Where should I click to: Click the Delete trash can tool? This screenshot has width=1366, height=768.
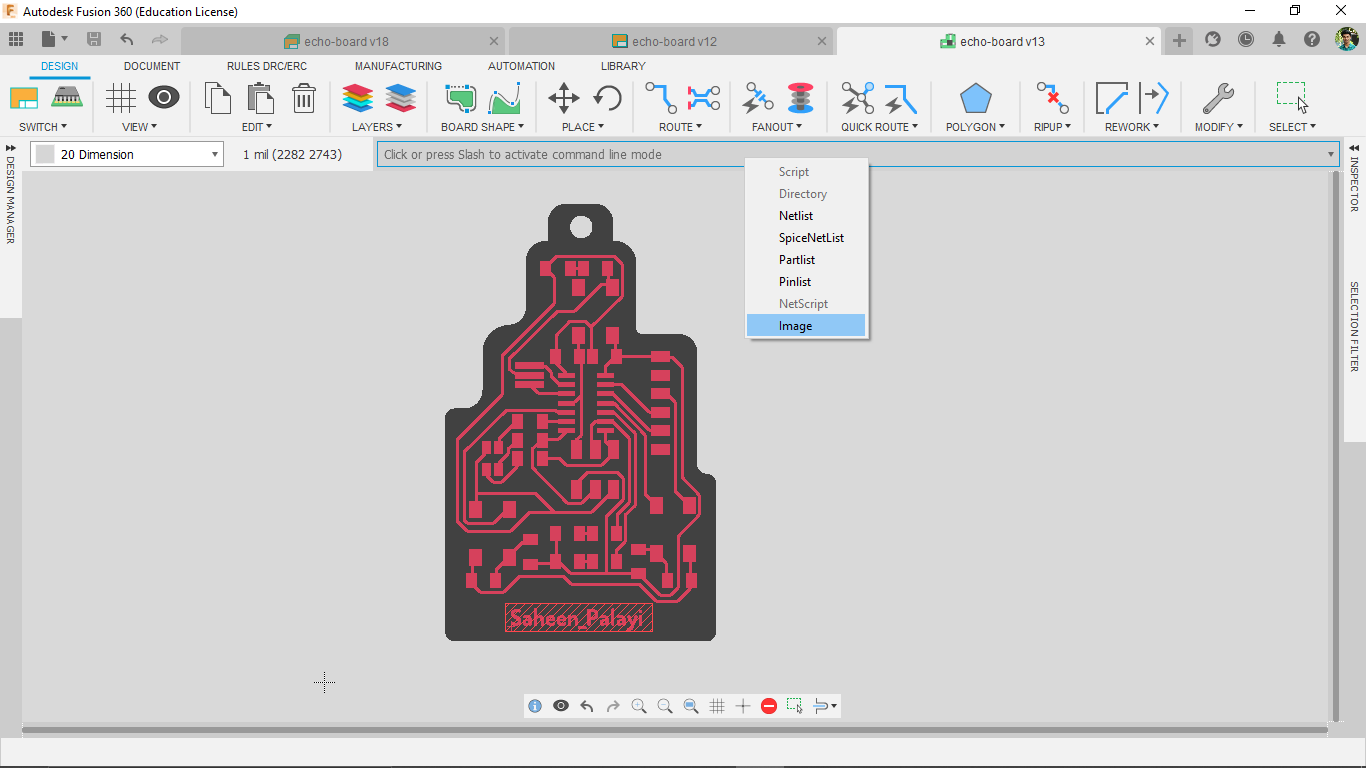(304, 98)
